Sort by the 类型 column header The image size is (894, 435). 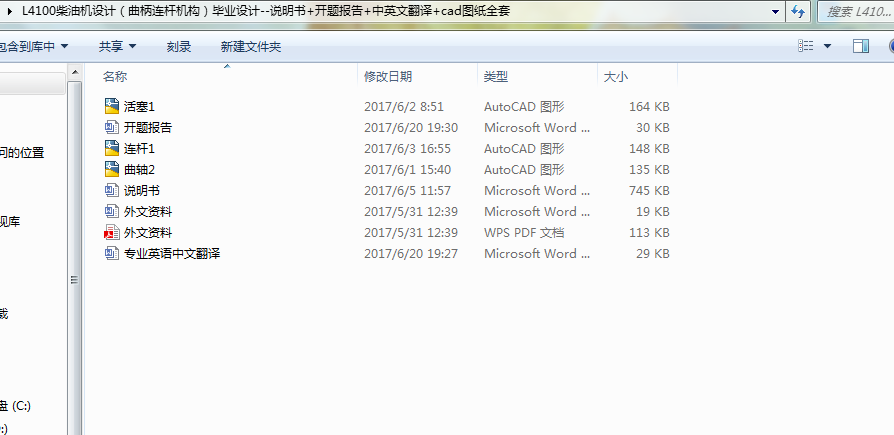click(x=496, y=76)
